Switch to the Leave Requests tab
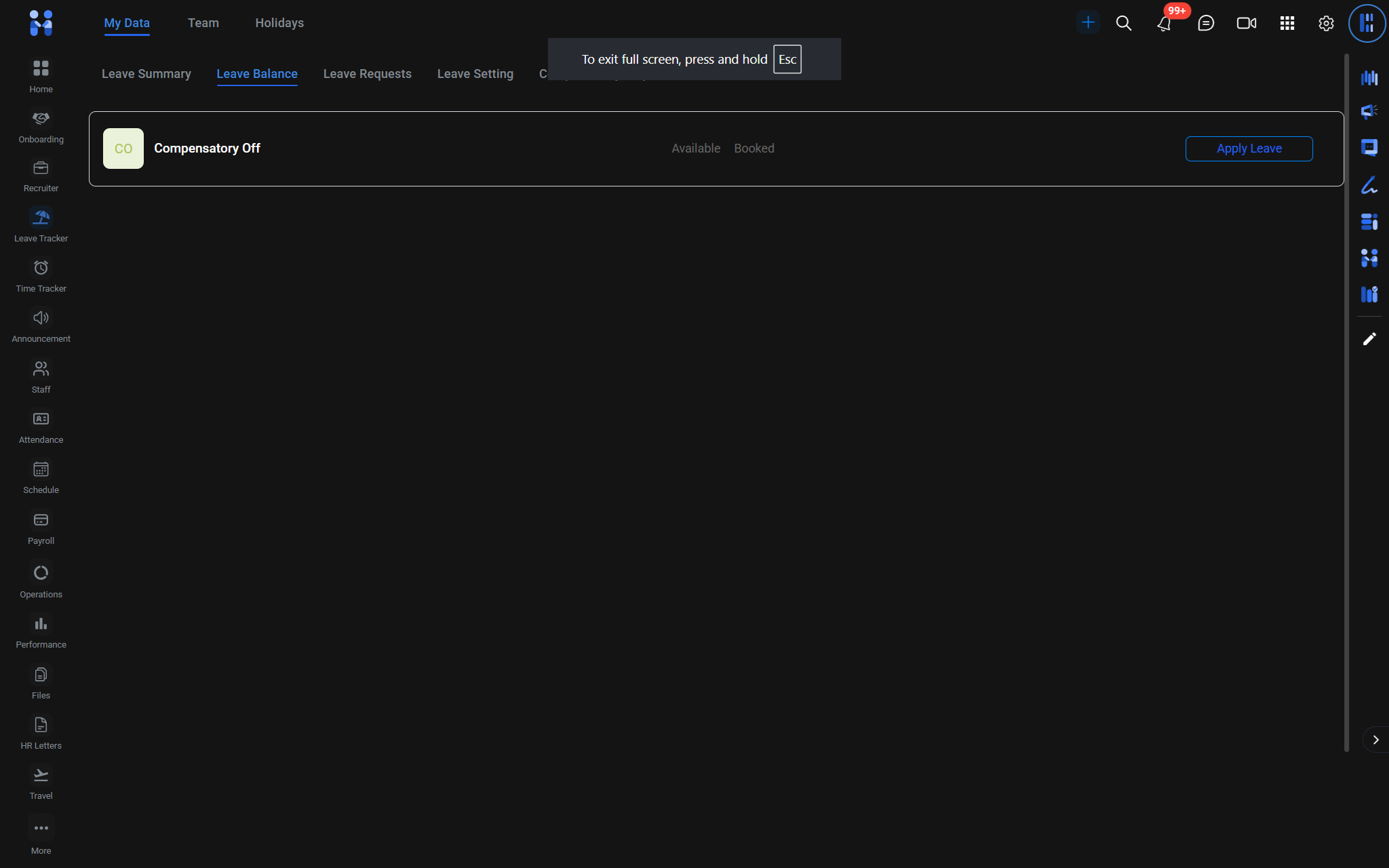1389x868 pixels. [367, 74]
